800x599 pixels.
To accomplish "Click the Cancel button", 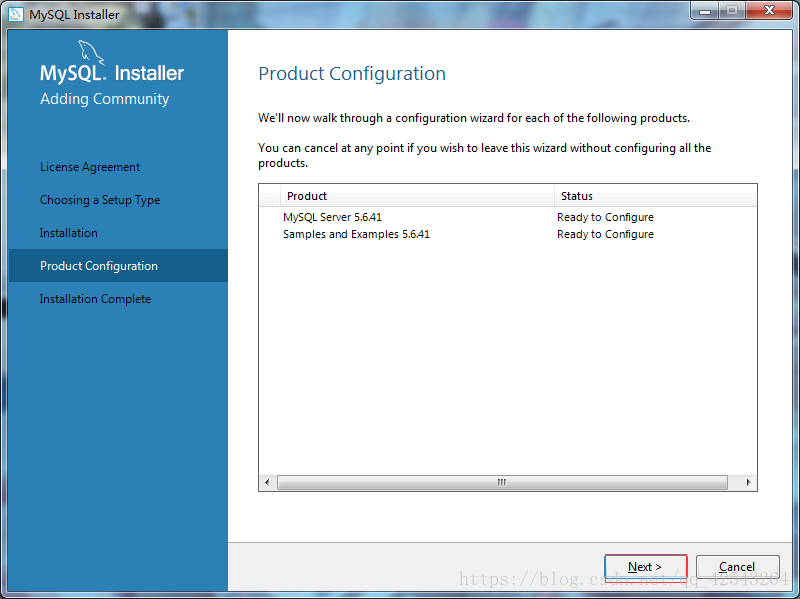I will point(737,567).
